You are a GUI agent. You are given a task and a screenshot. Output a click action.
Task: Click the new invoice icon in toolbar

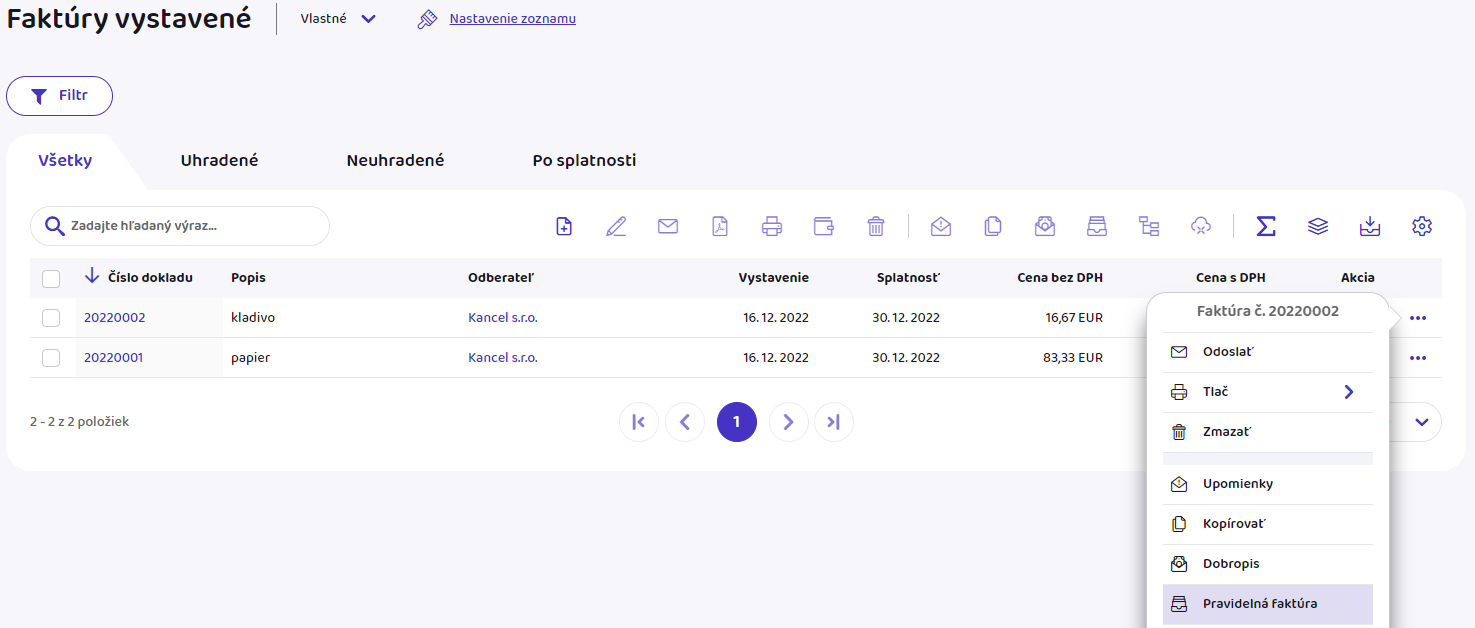point(564,226)
